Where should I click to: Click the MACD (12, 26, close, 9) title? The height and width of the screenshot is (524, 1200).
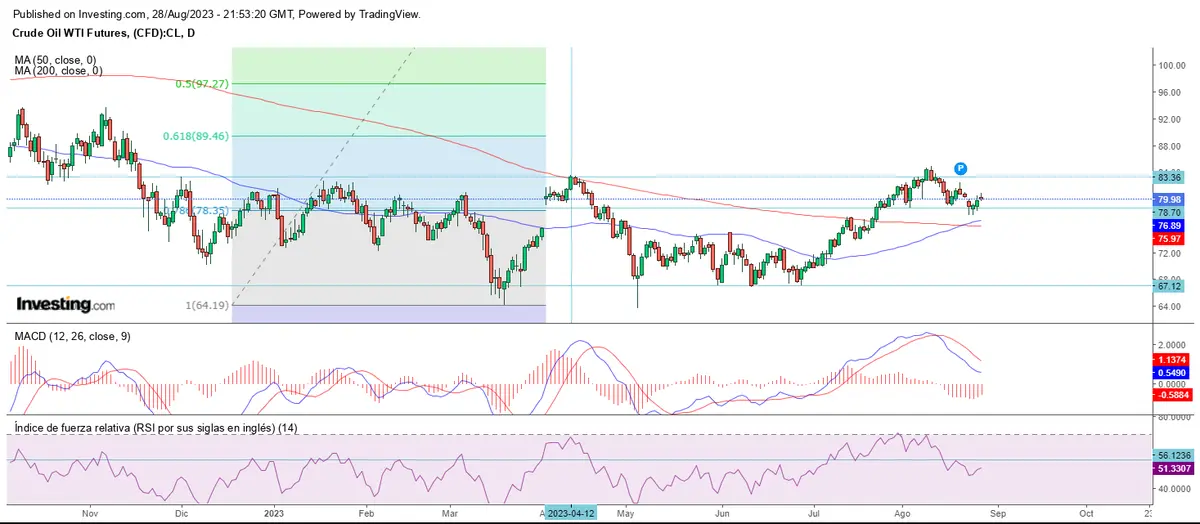click(x=72, y=336)
